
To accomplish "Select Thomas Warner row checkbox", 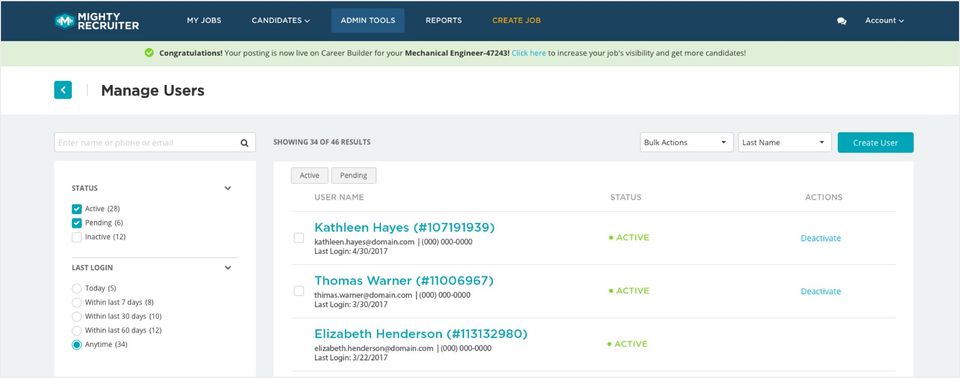I will pos(299,291).
